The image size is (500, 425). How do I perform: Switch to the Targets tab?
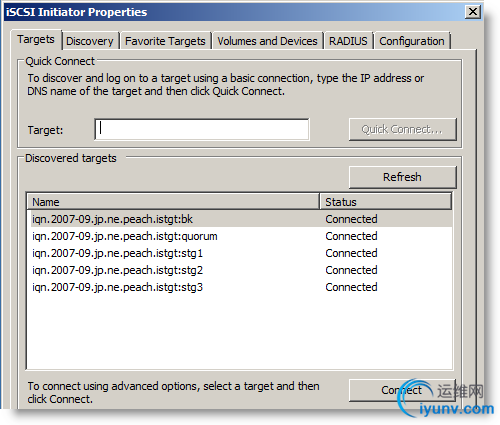(36, 40)
